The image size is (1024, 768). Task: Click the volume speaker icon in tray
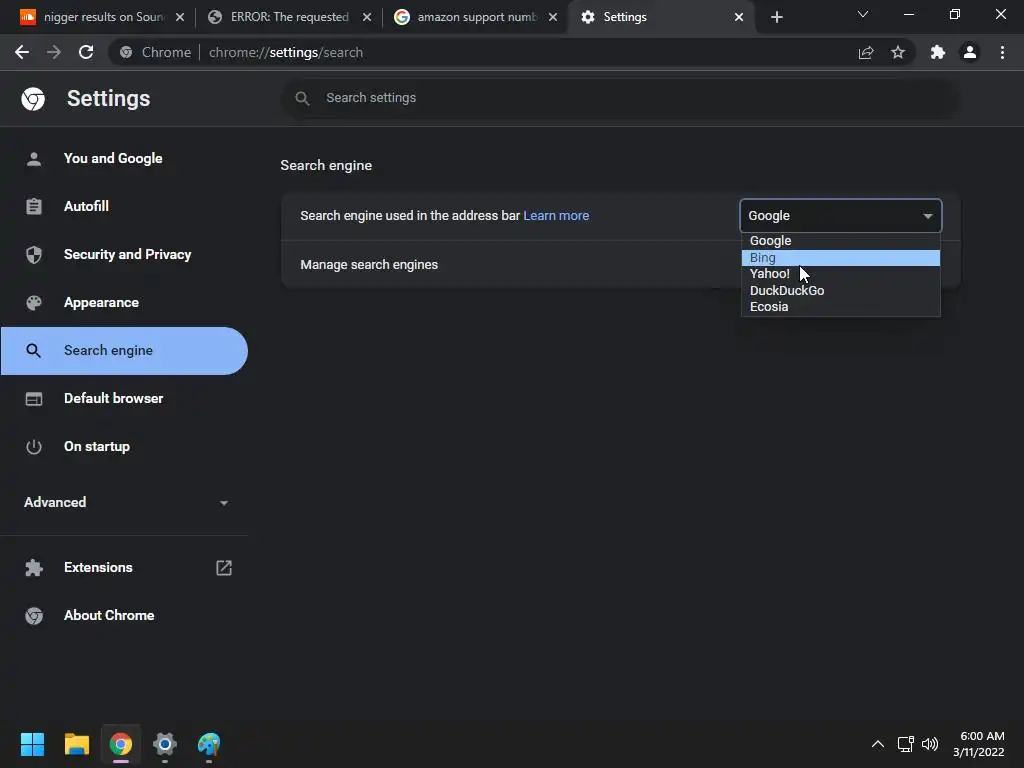coord(930,744)
